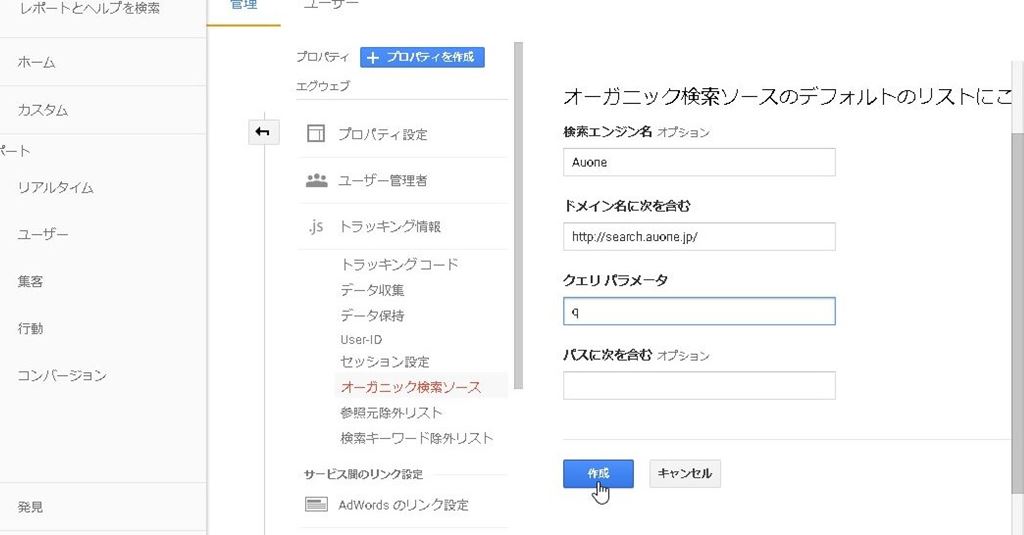Click the User Management people icon

[316, 181]
